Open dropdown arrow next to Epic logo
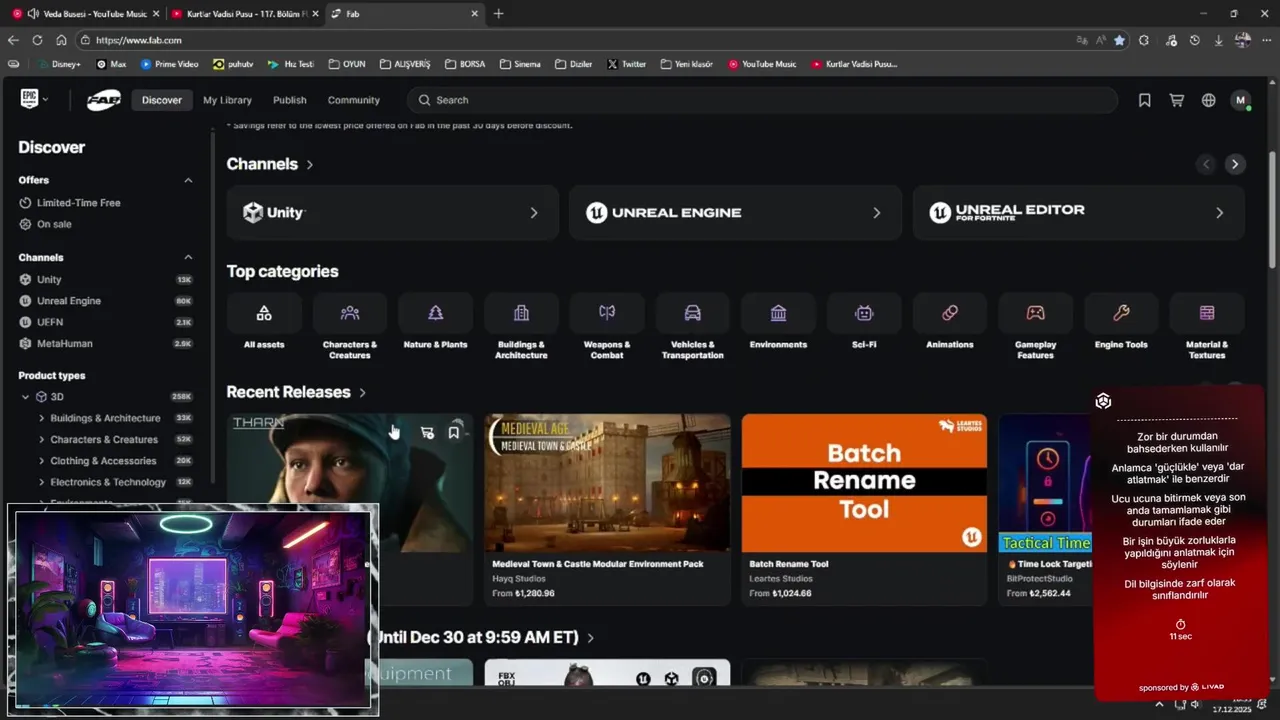 [x=45, y=100]
